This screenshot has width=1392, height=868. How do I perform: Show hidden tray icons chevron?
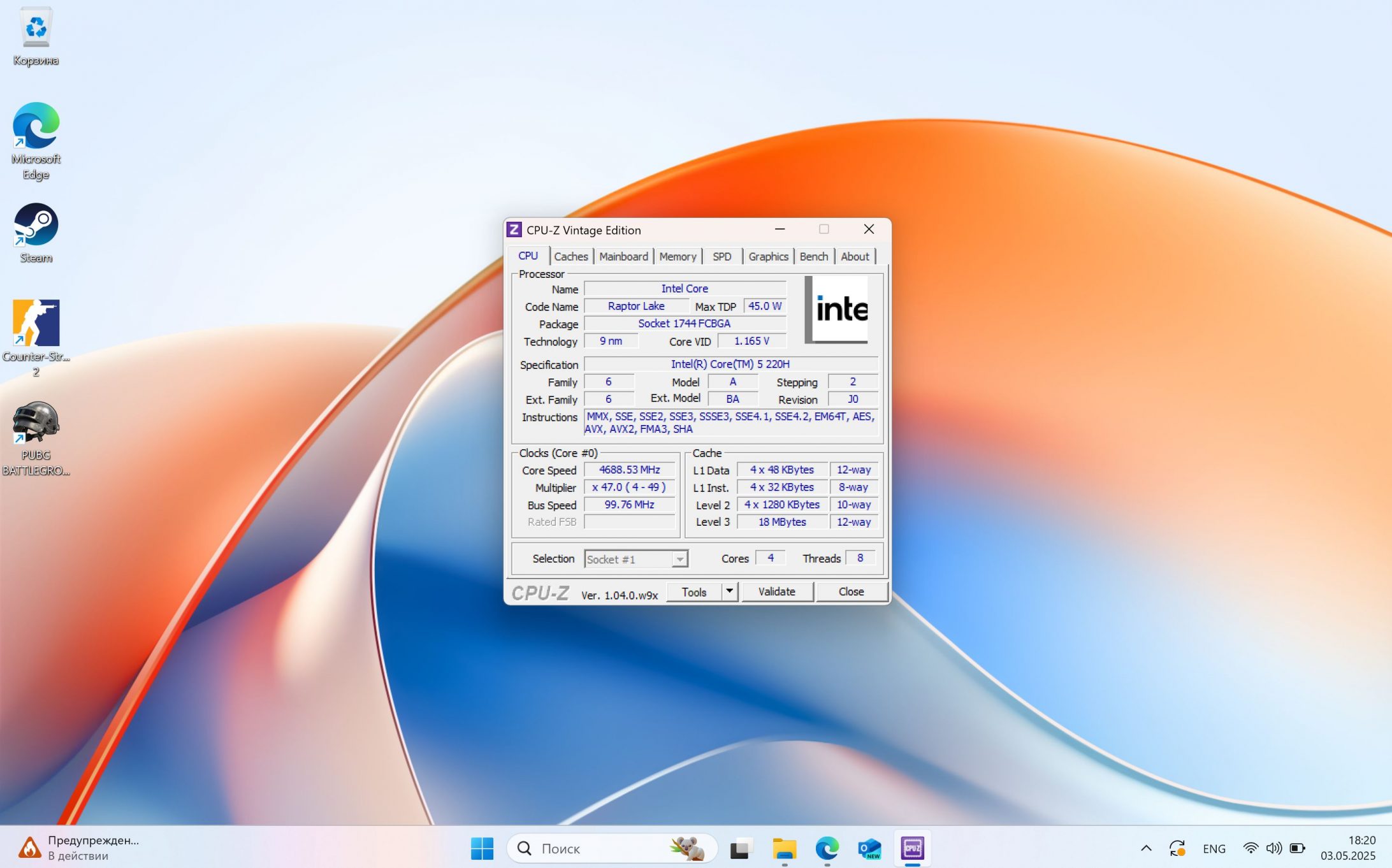1146,848
